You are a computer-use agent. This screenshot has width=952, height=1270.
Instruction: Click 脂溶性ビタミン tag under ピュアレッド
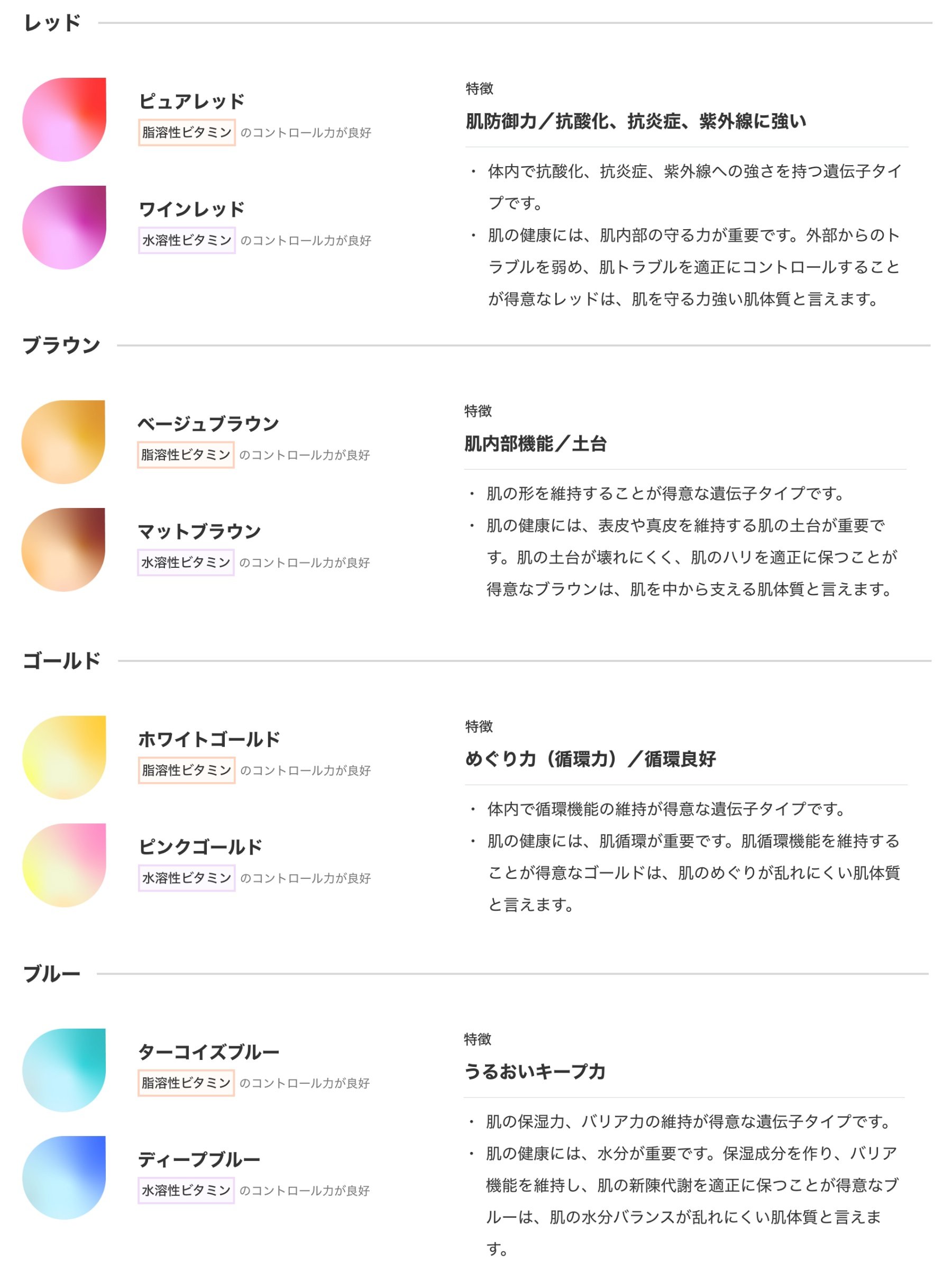click(187, 133)
